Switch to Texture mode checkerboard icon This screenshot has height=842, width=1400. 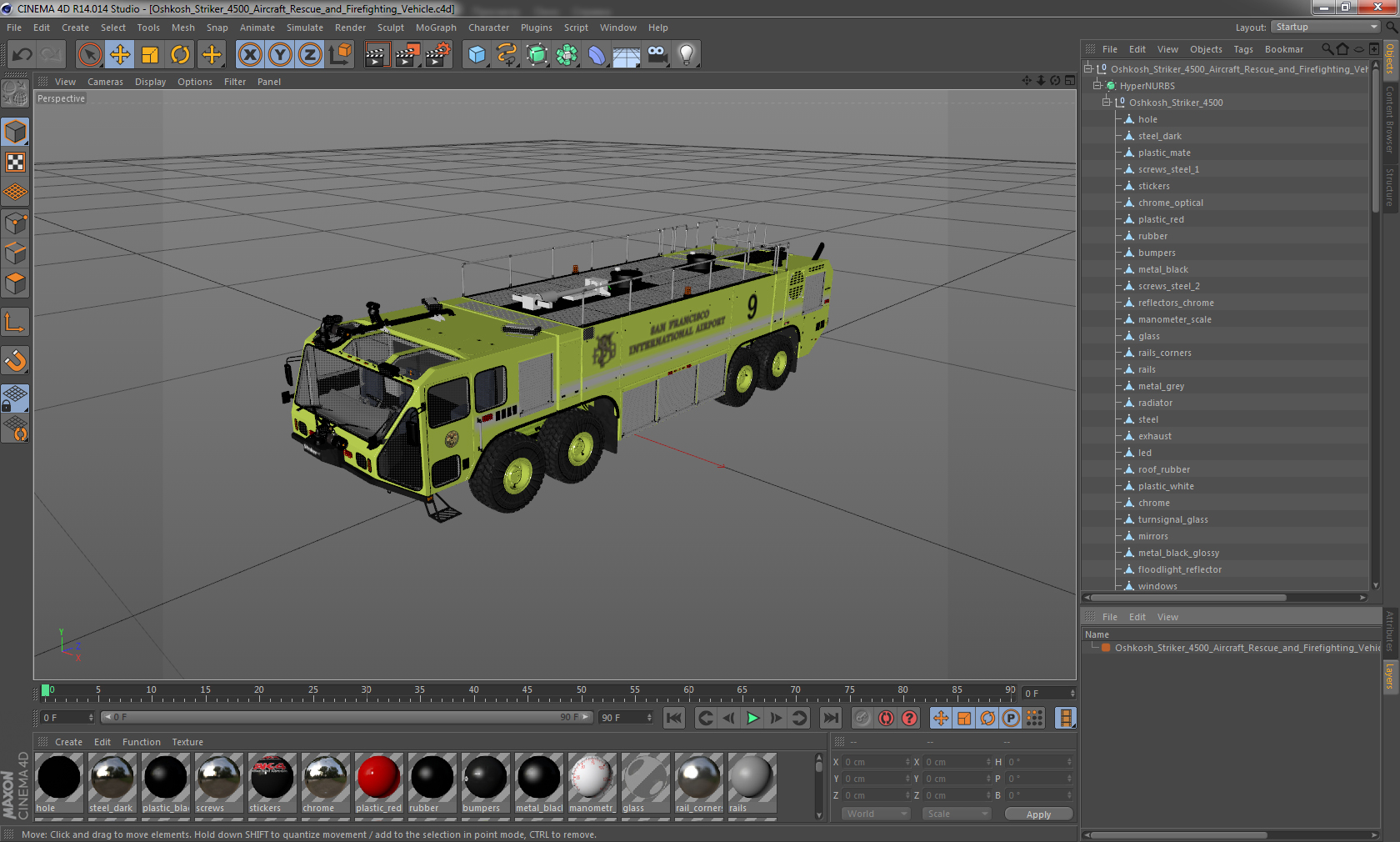(15, 162)
